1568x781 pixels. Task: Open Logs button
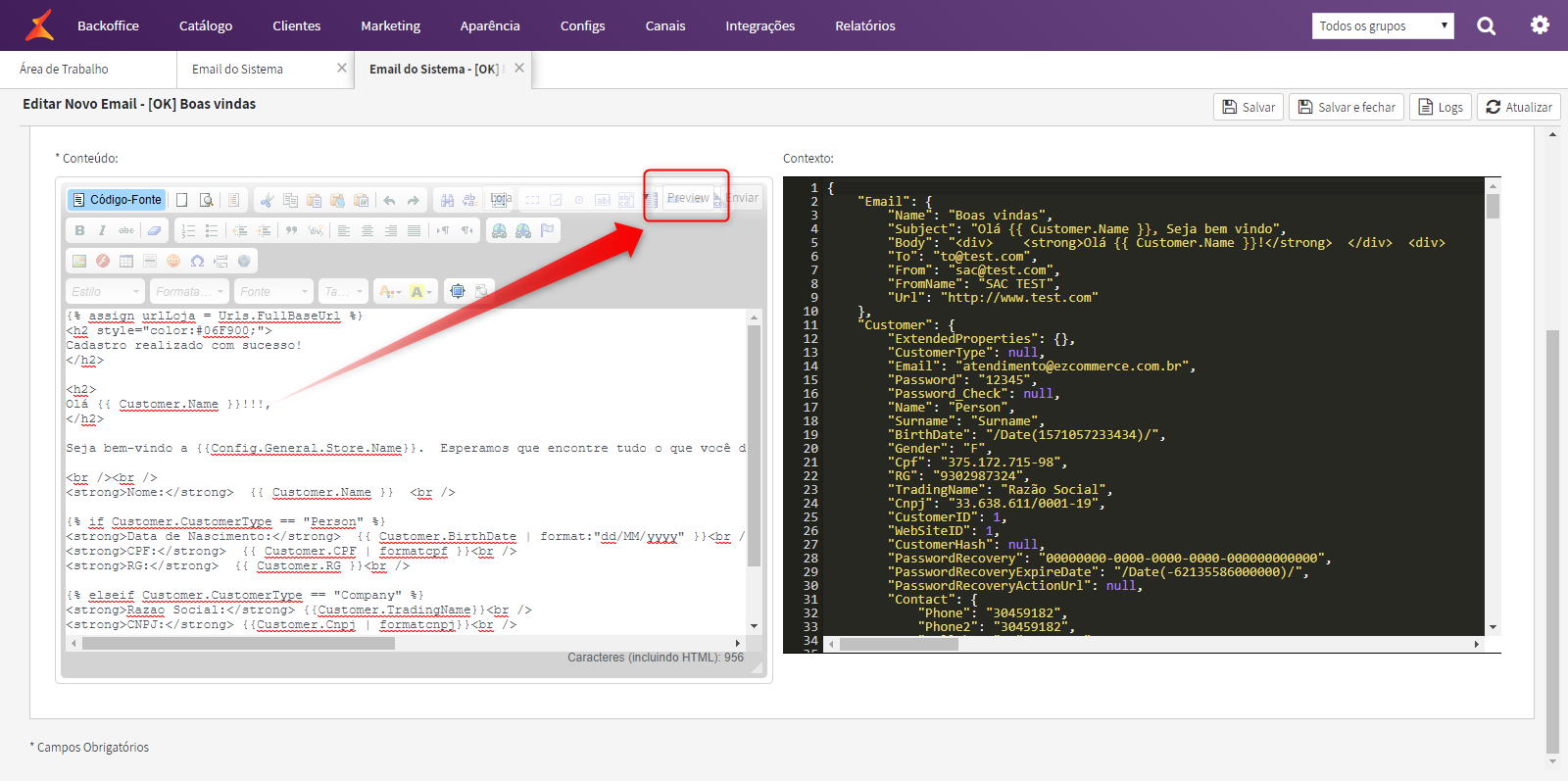tap(1441, 107)
